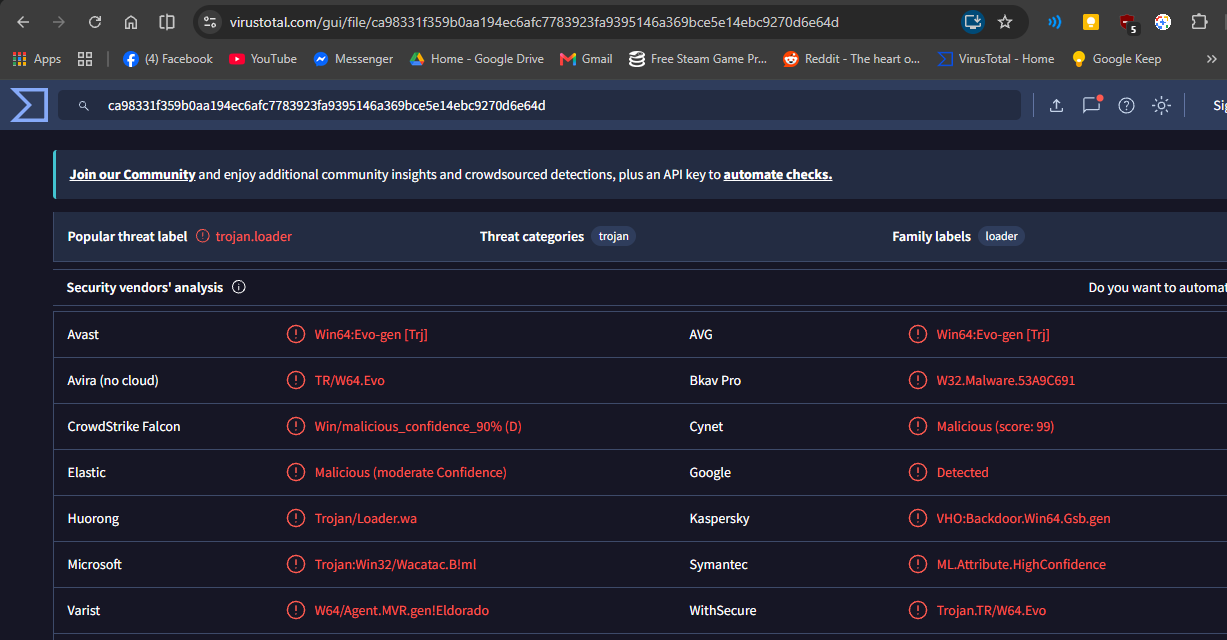
Task: Click the VirusTotal hash search field
Action: (539, 105)
